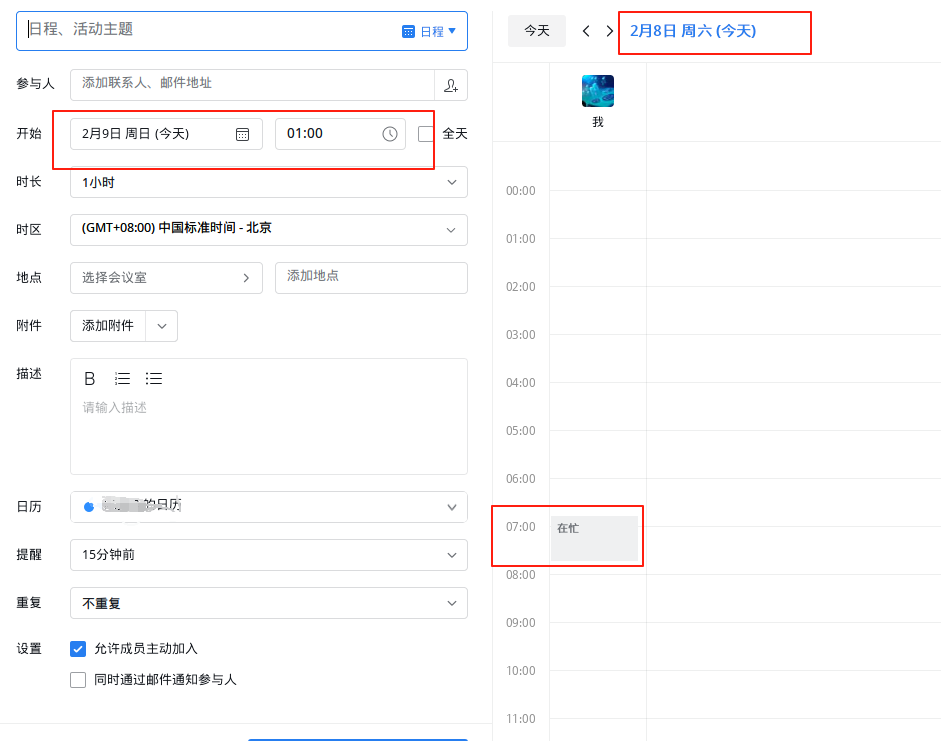Click the 00:00 time label

(520, 191)
